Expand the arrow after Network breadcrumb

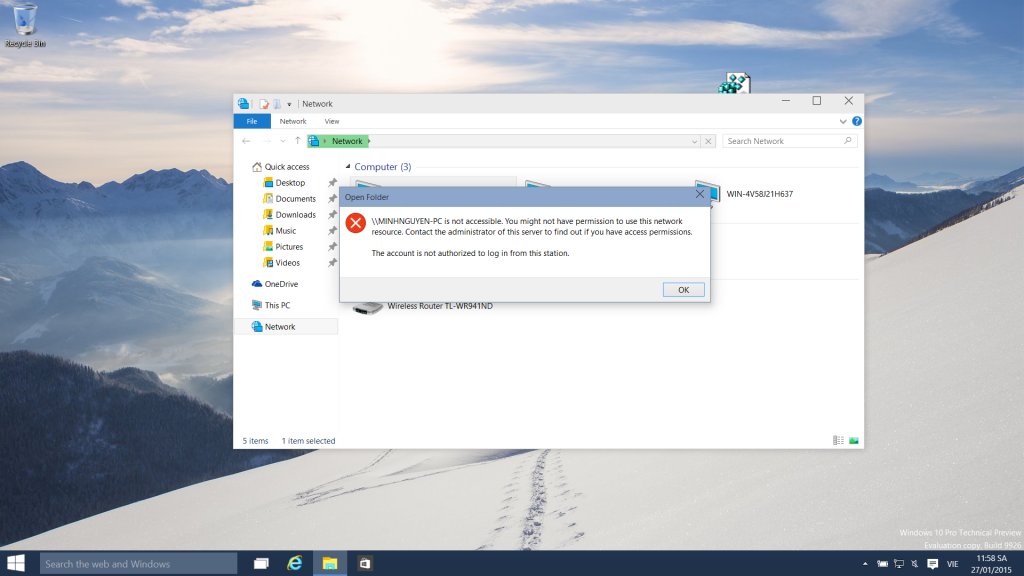pyautogui.click(x=369, y=141)
